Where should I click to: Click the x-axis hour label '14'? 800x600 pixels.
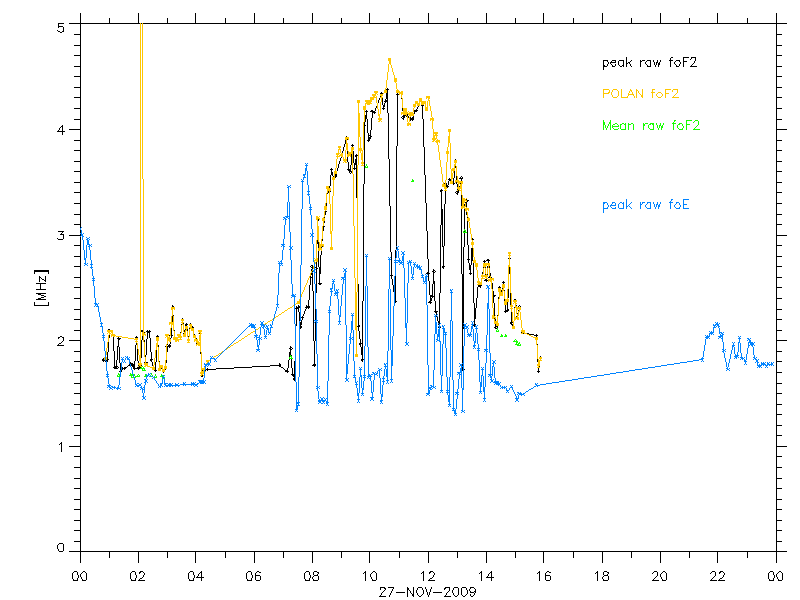(x=486, y=577)
